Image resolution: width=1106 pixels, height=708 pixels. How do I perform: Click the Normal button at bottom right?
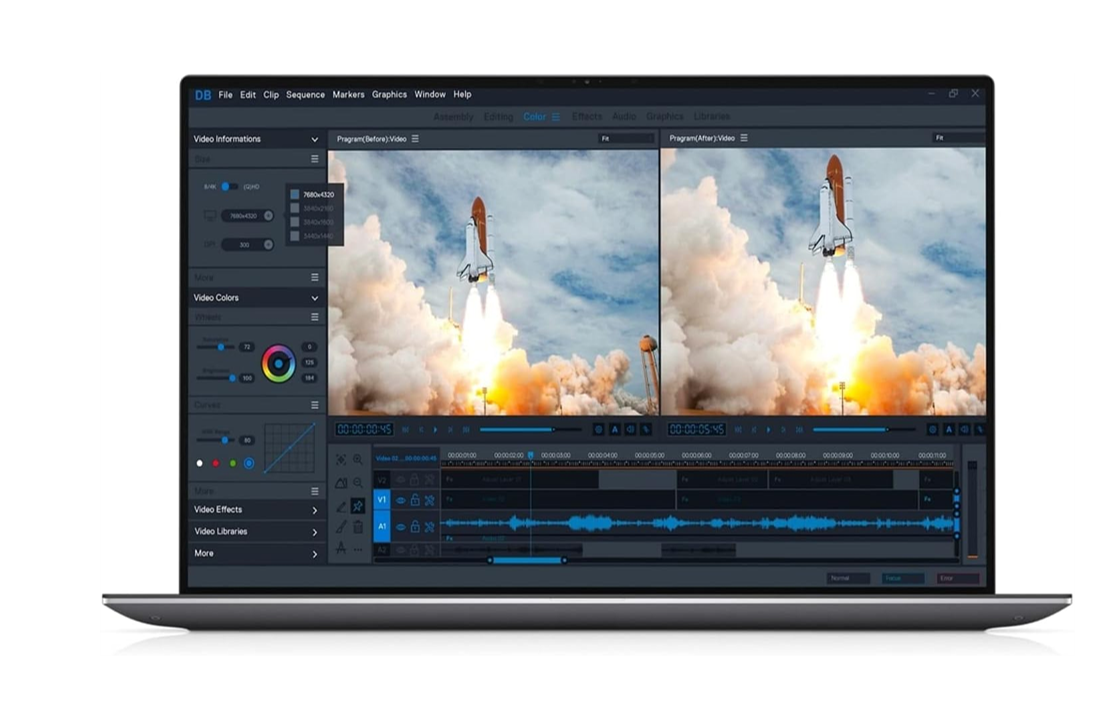(x=847, y=578)
